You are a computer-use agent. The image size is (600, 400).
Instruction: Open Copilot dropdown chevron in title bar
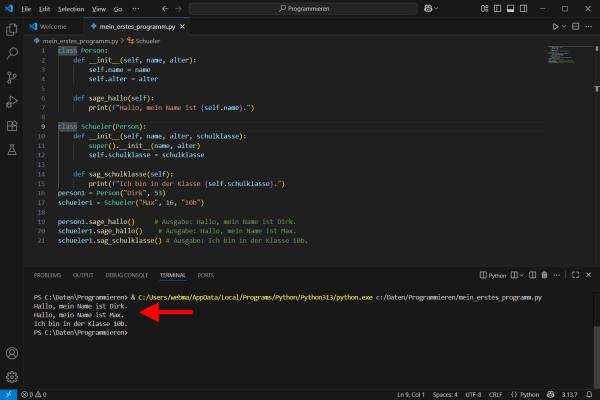pyautogui.click(x=436, y=8)
